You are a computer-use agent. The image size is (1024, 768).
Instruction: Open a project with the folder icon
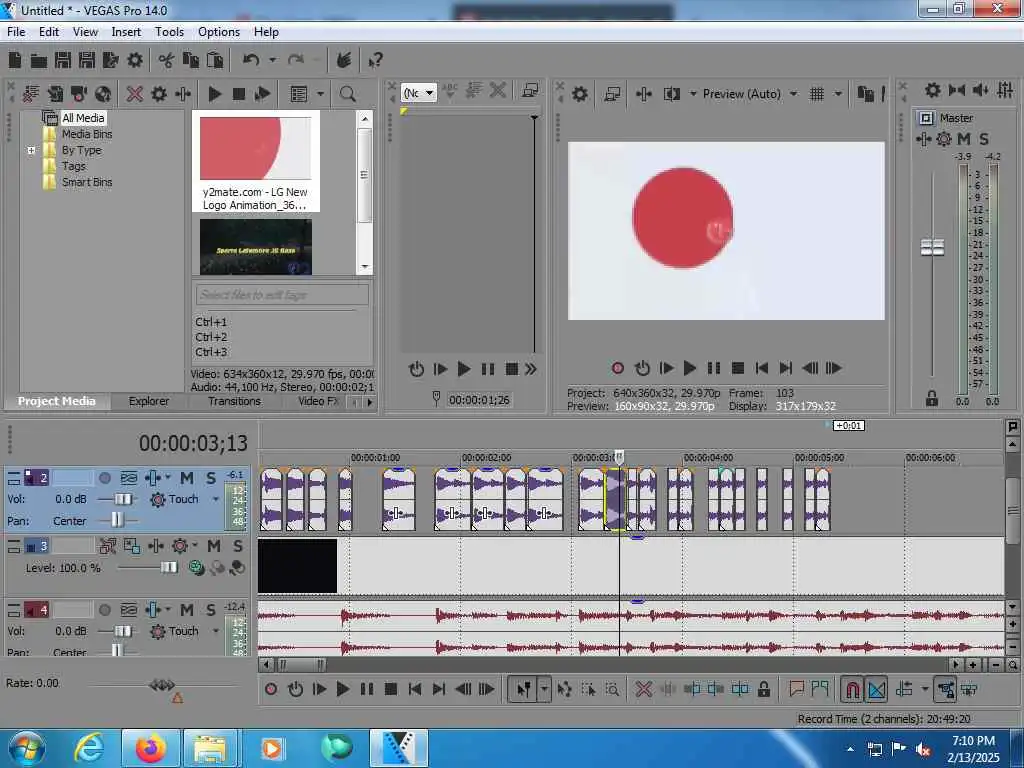[x=39, y=61]
